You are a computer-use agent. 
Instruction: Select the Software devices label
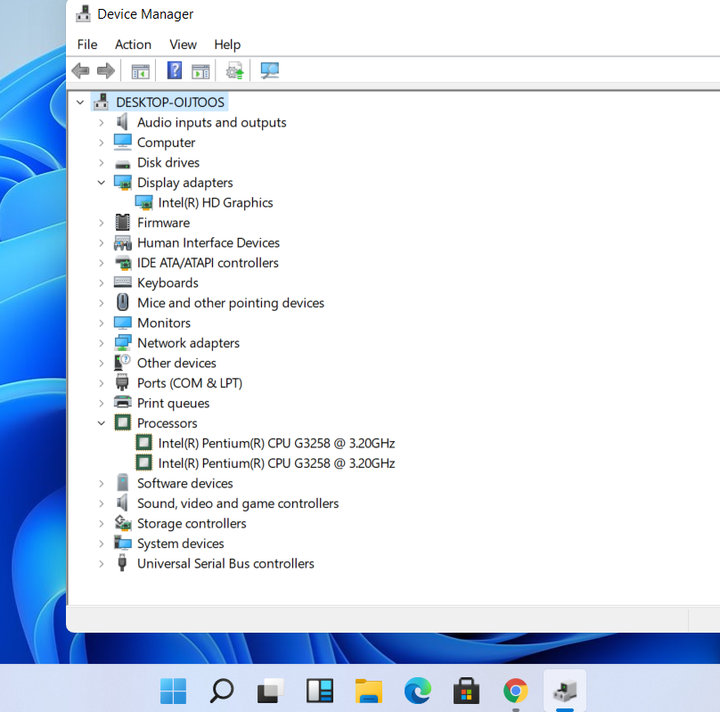coord(185,483)
